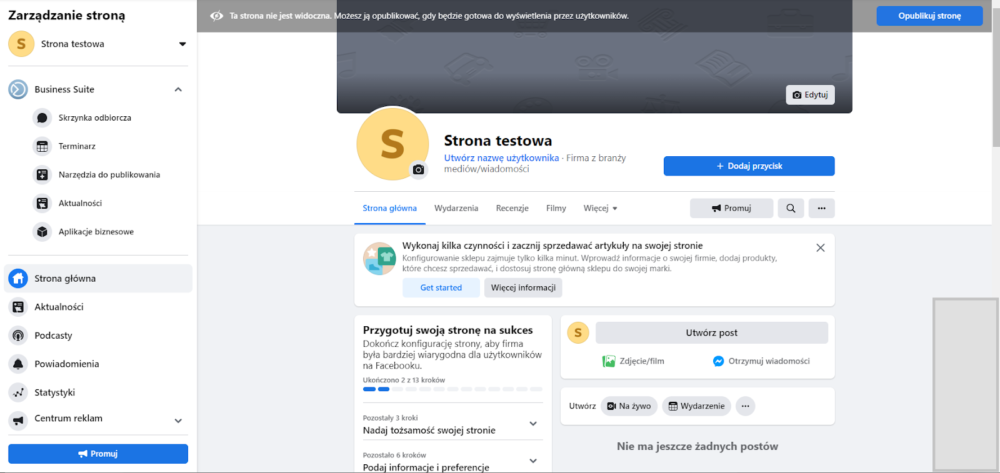Screen dimensions: 1000x473
Task: Click the Aktualności icon under Business Suite
Action: 42,203
